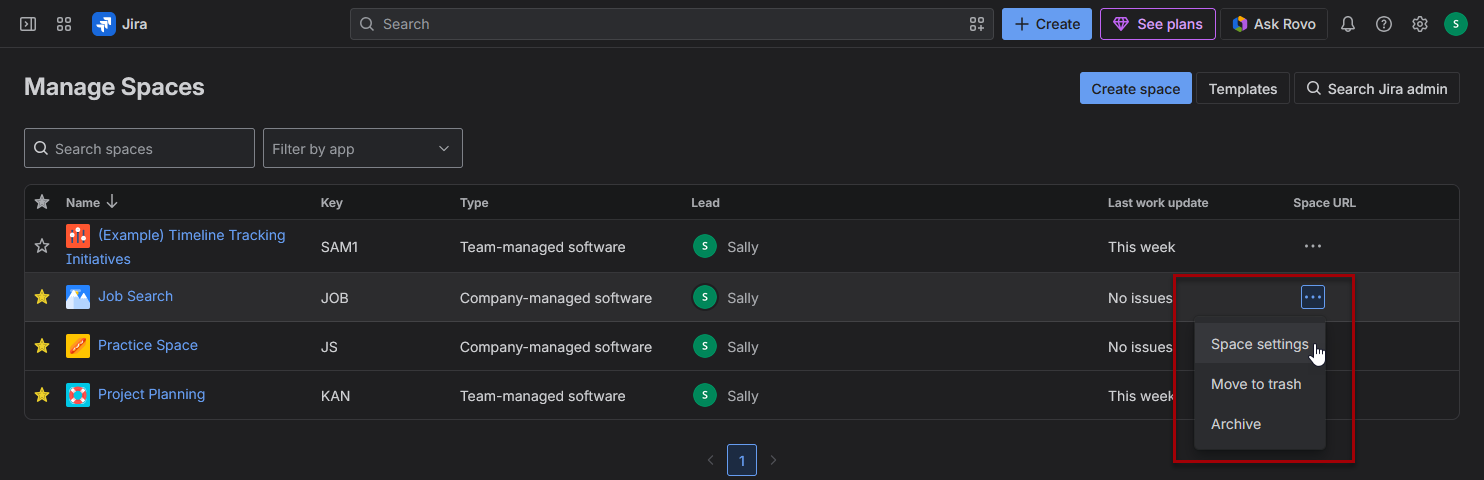The width and height of the screenshot is (1484, 480).
Task: Click Sally's avatar in Project Planning row
Action: (705, 395)
